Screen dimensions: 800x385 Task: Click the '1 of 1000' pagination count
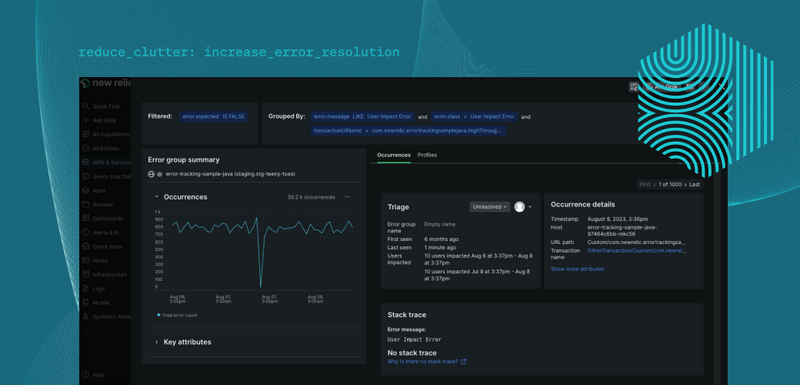click(670, 185)
